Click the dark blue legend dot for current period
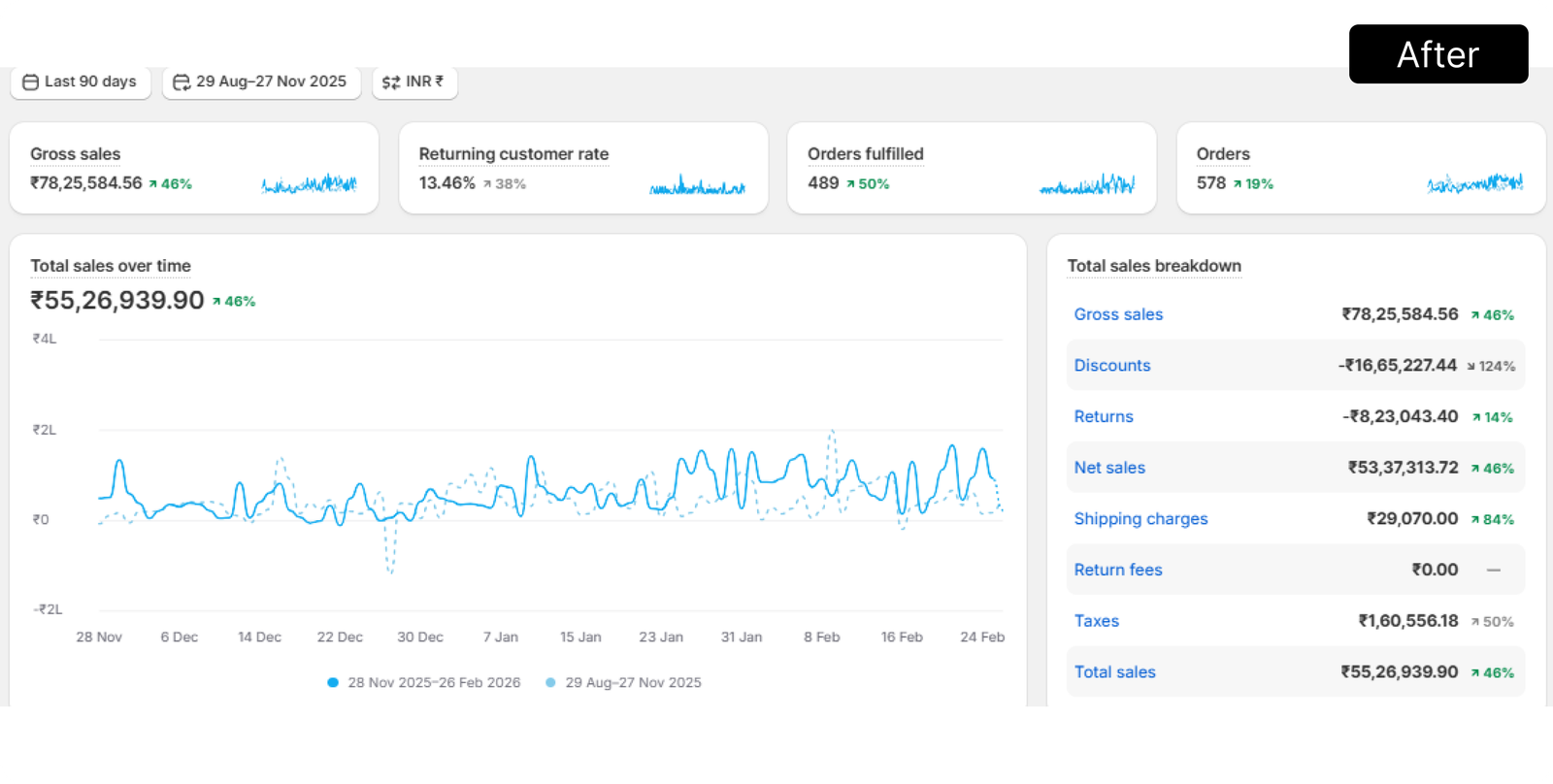The width and height of the screenshot is (1553, 784). (x=333, y=683)
